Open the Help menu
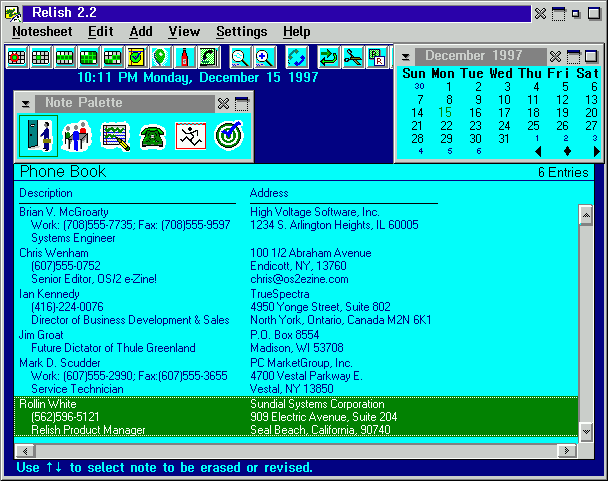Image resolution: width=608 pixels, height=481 pixels. coord(297,32)
